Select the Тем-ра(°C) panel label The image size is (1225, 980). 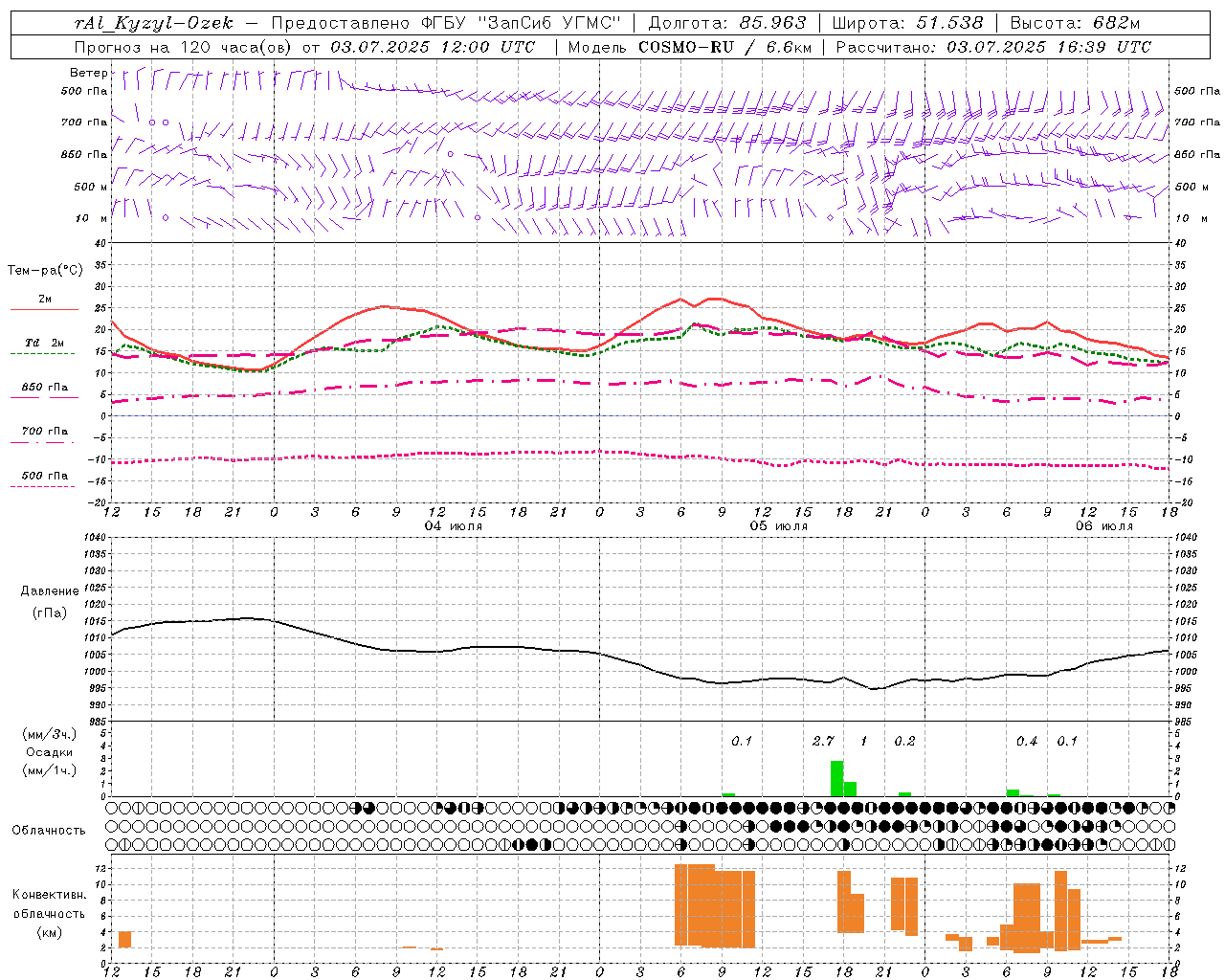pyautogui.click(x=45, y=271)
